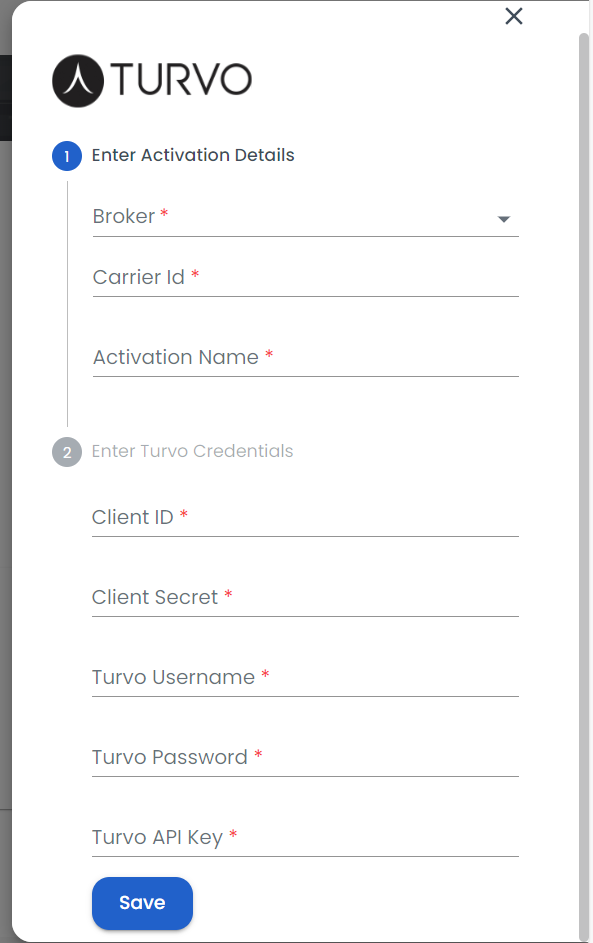Select the blue step 1 circle

67,156
